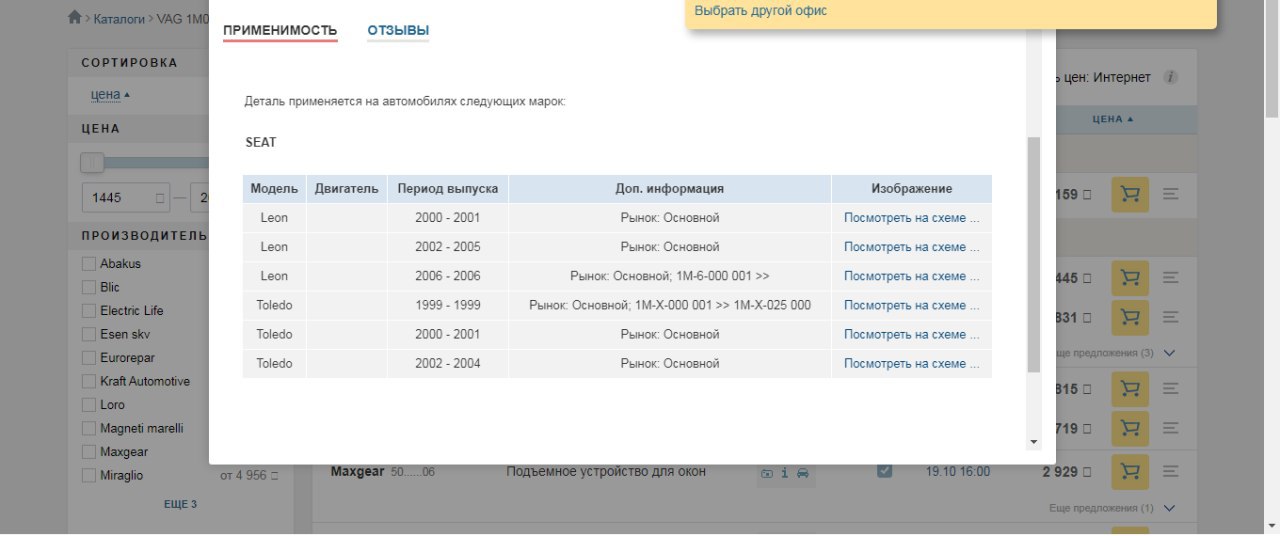Open list menu icon beside 2 929 offer
The width and height of the screenshot is (1280, 536).
(1171, 470)
